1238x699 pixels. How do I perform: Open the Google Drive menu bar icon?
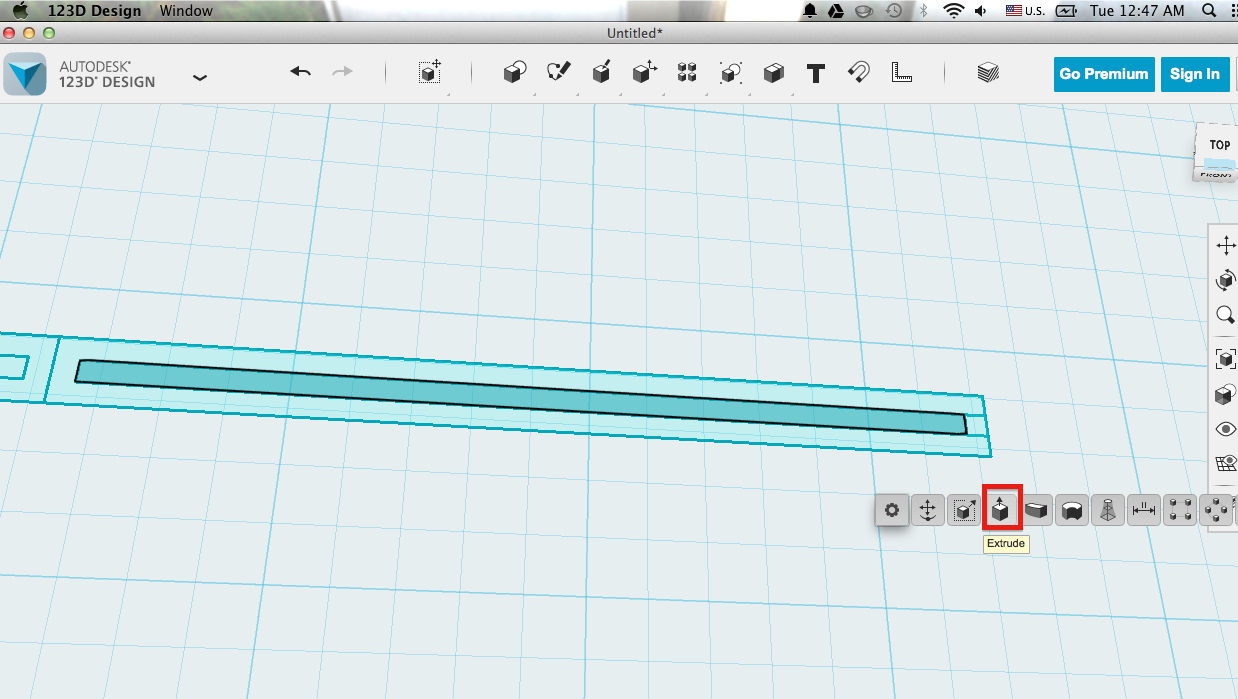(837, 10)
